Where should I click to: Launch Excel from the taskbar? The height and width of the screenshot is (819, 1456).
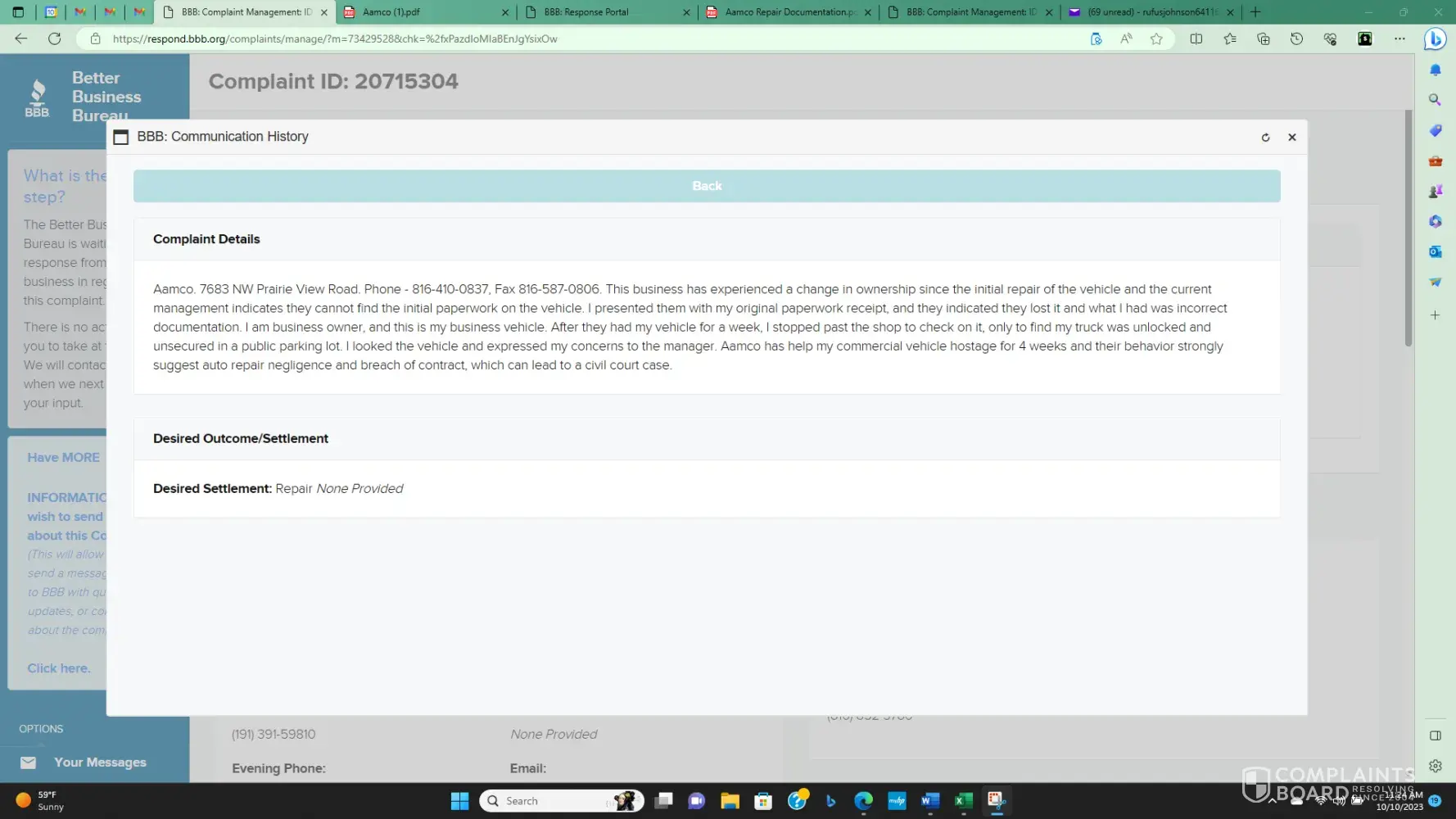point(964,801)
